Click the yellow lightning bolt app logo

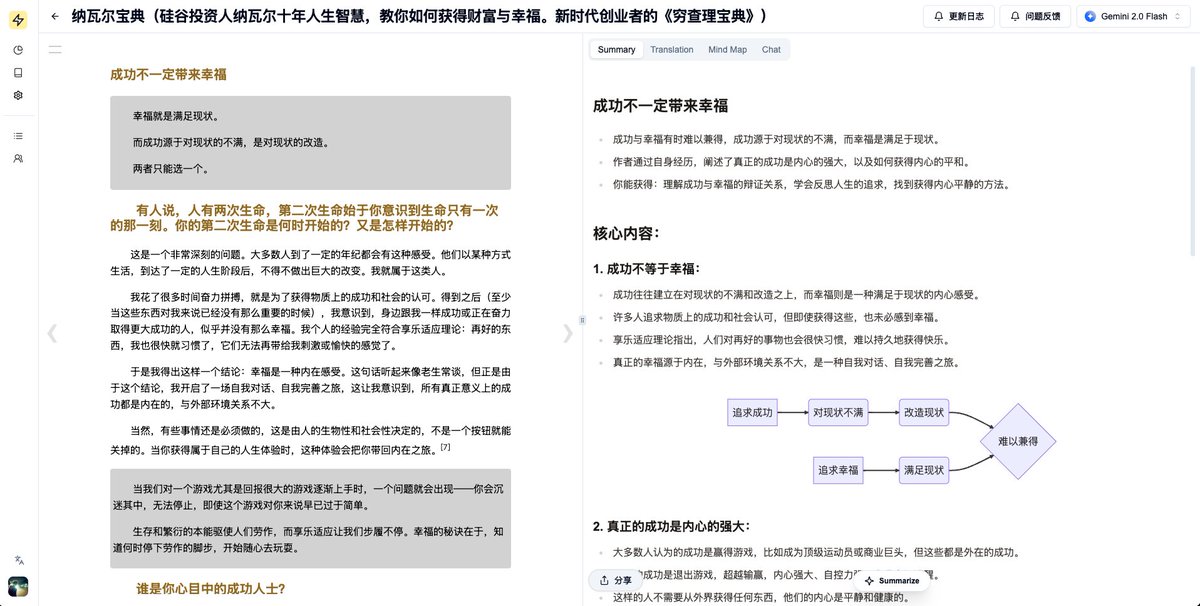click(x=18, y=20)
